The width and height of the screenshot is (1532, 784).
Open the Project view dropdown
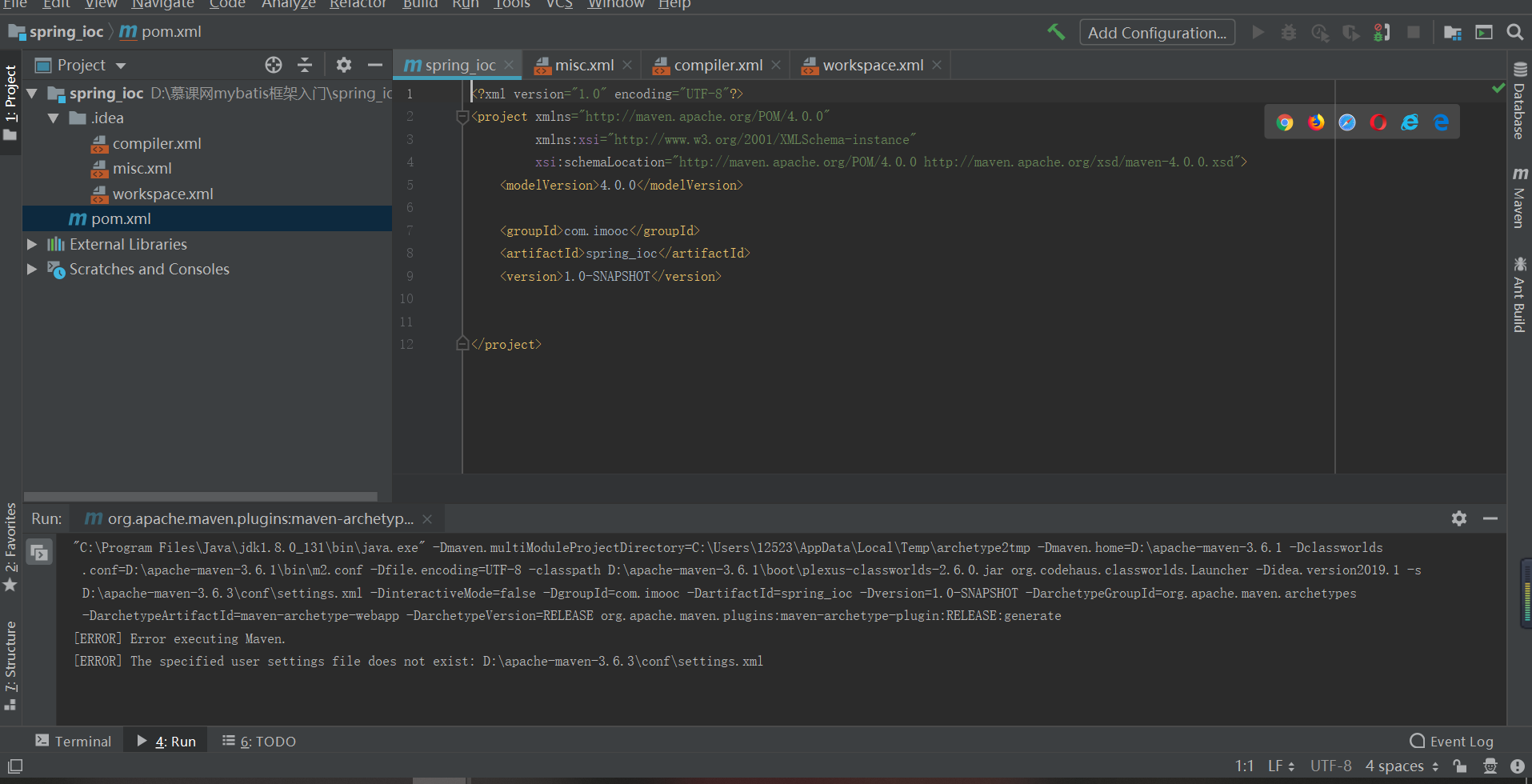click(x=121, y=66)
